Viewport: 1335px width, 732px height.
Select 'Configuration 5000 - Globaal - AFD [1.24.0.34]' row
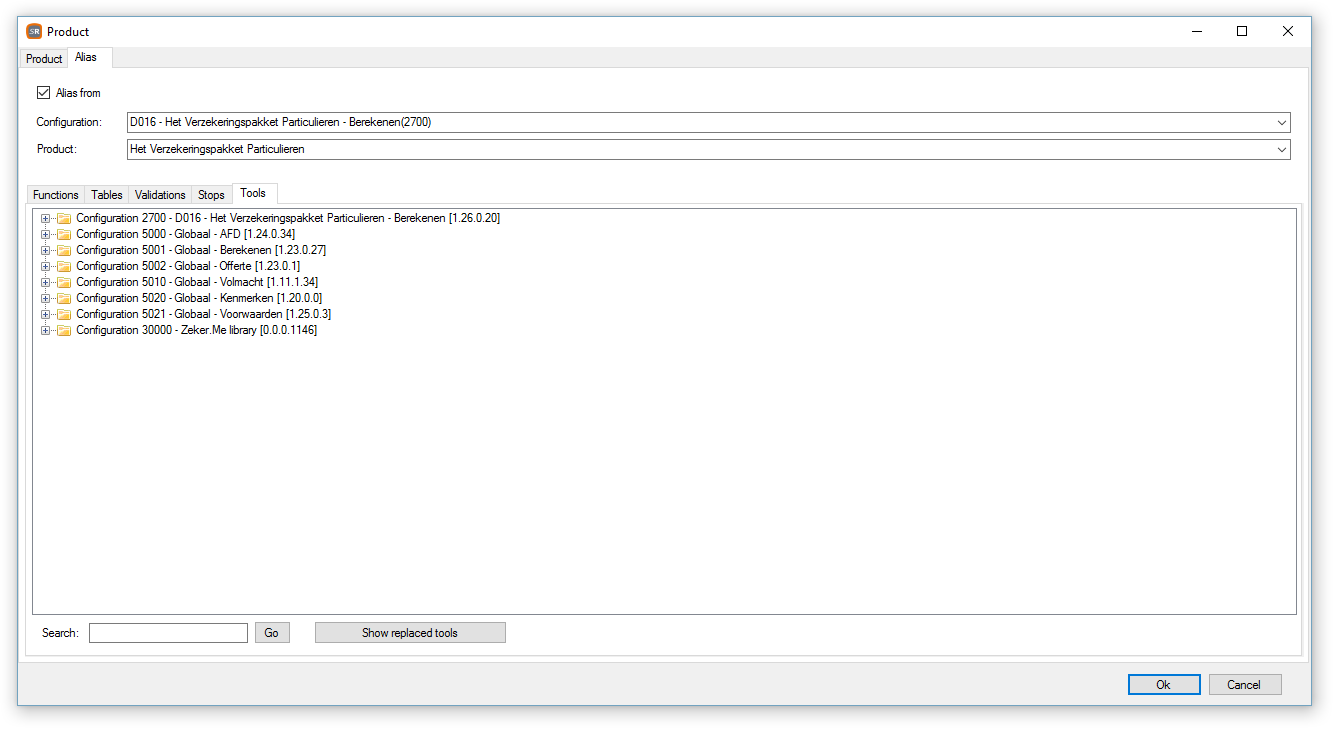[x=186, y=234]
